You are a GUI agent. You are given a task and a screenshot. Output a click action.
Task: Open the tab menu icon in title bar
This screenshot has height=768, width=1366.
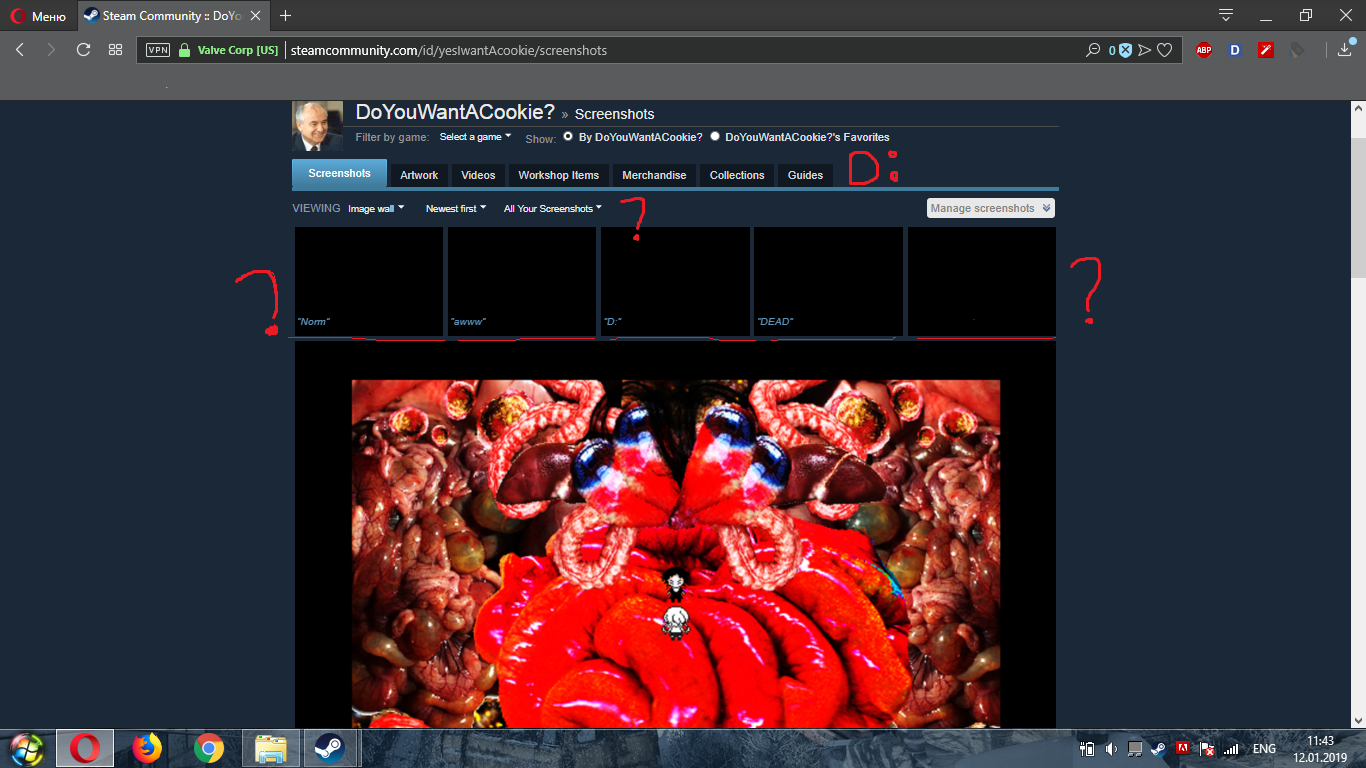tap(1226, 15)
